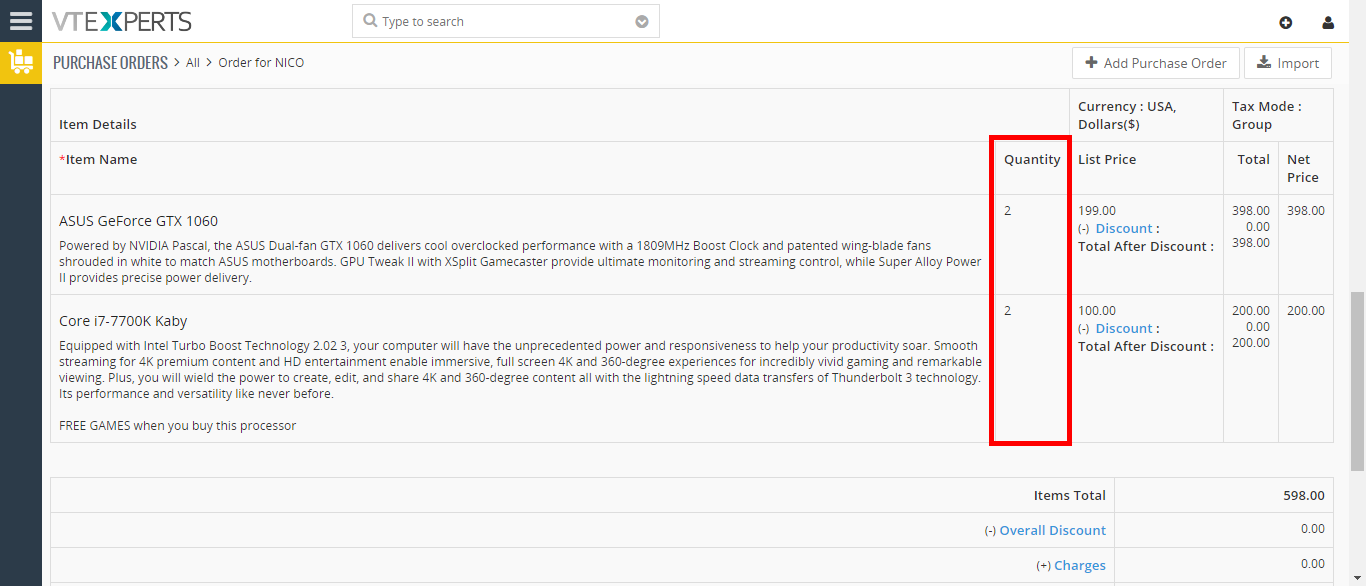Click quantity 2 in ASUS GeForce row

1008,211
